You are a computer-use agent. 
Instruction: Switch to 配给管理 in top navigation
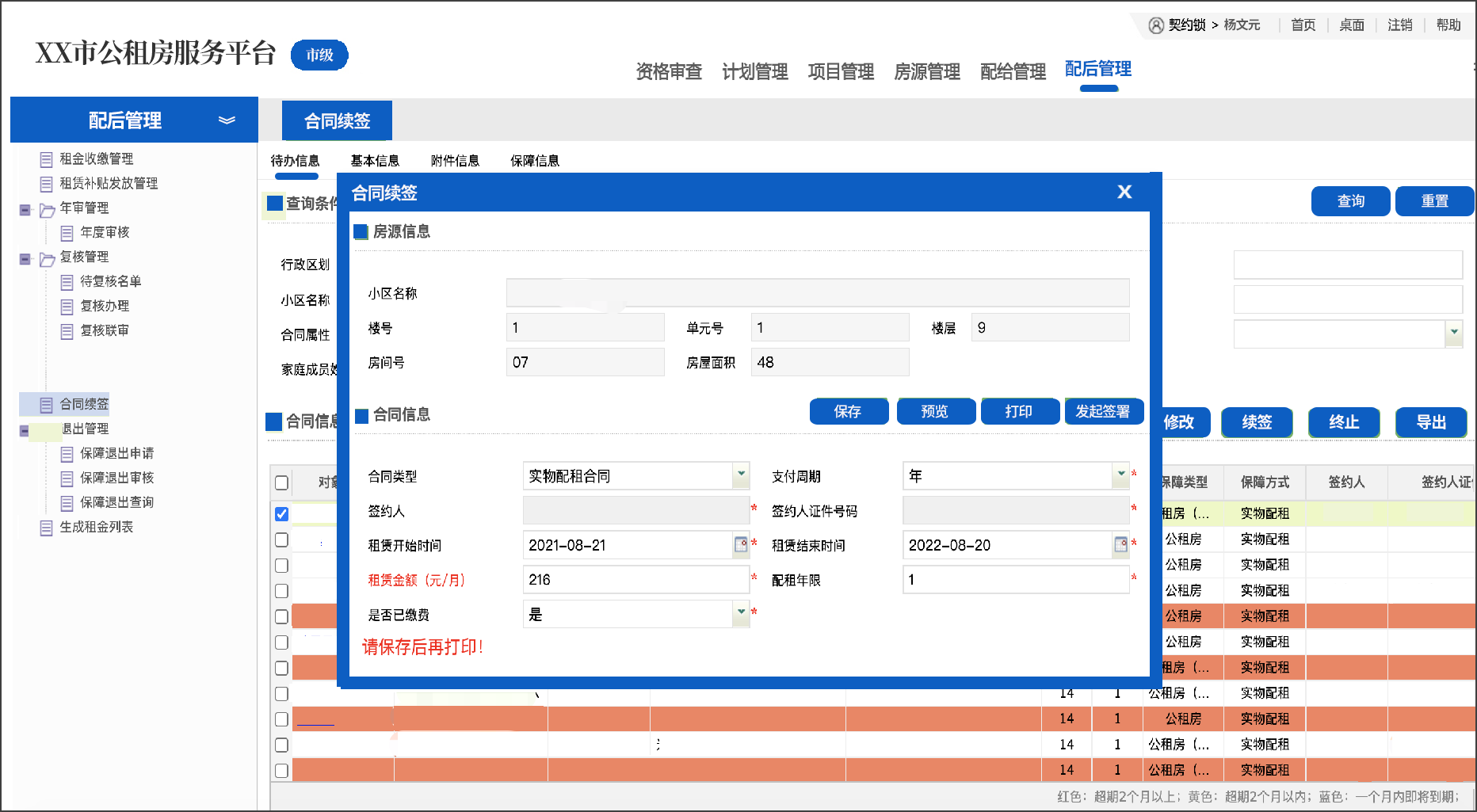(1013, 72)
